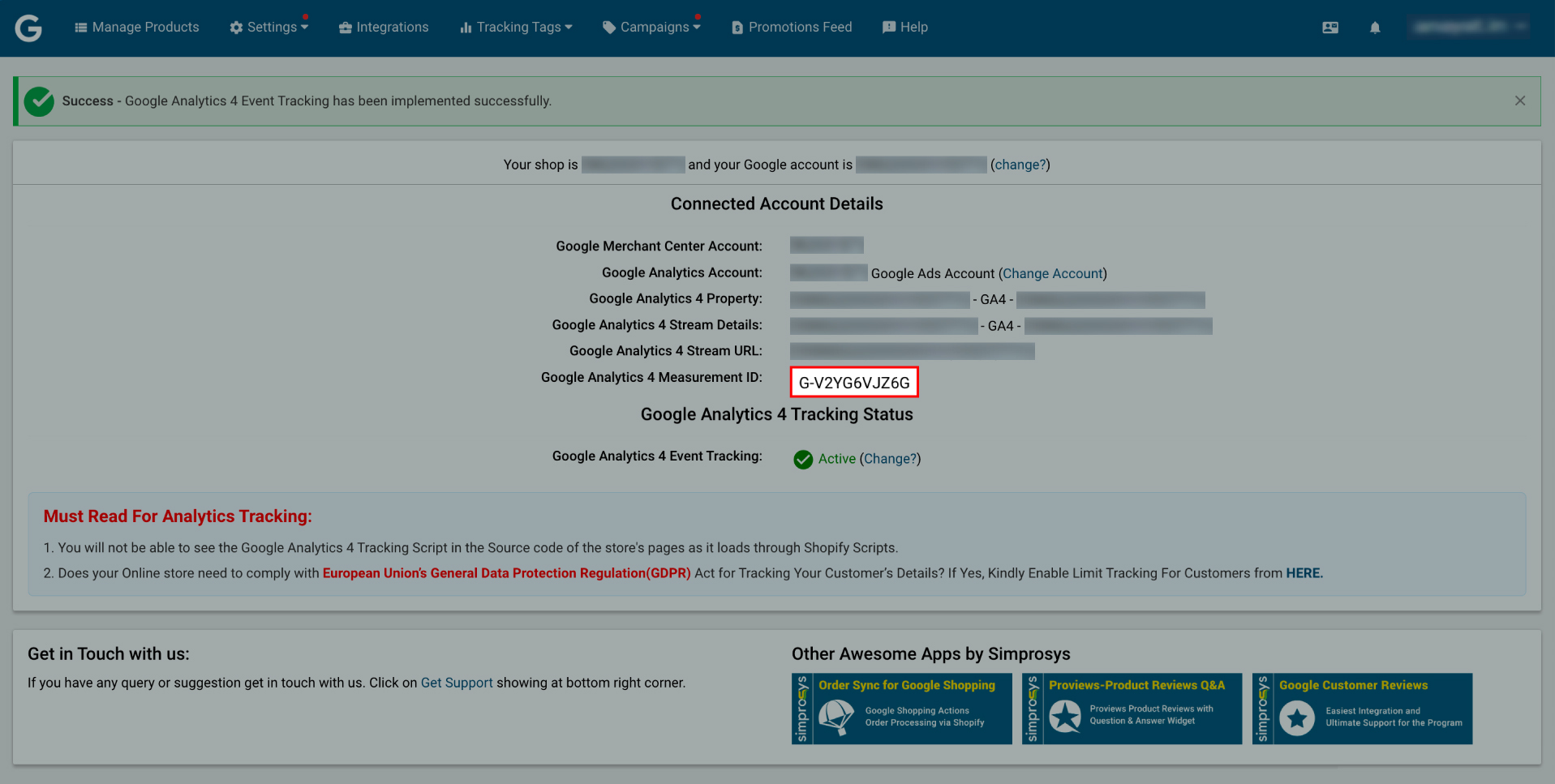
Task: Click the 'Google Analytics 4 Measurement ID:' label
Action: (x=651, y=378)
